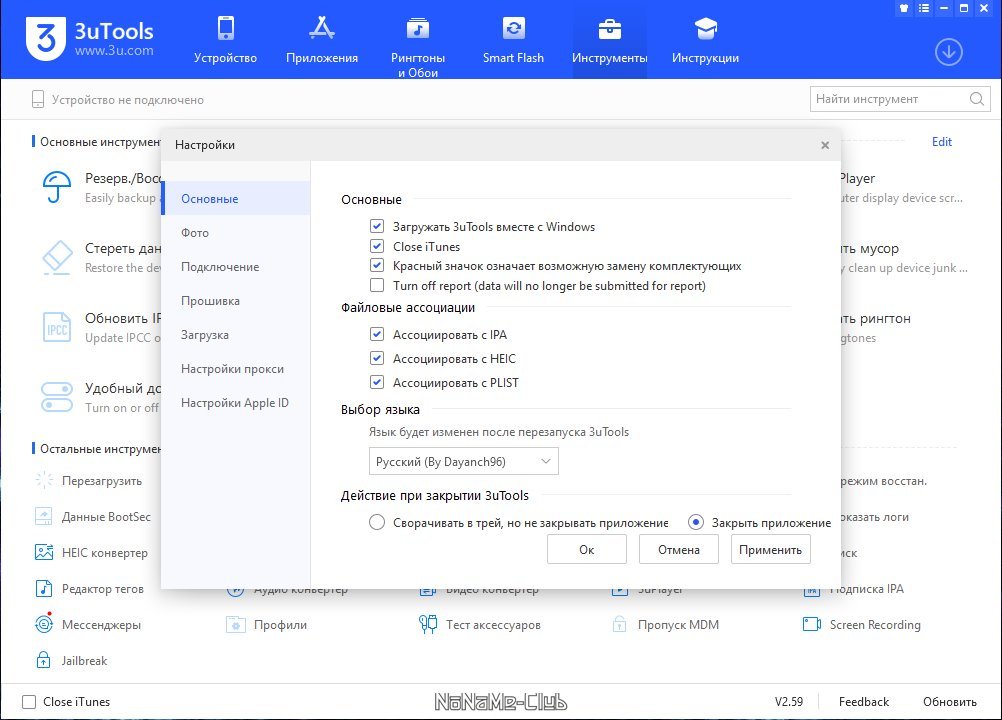Toggle Ассоциировать с HEIC
The image size is (1002, 720).
pyautogui.click(x=377, y=358)
